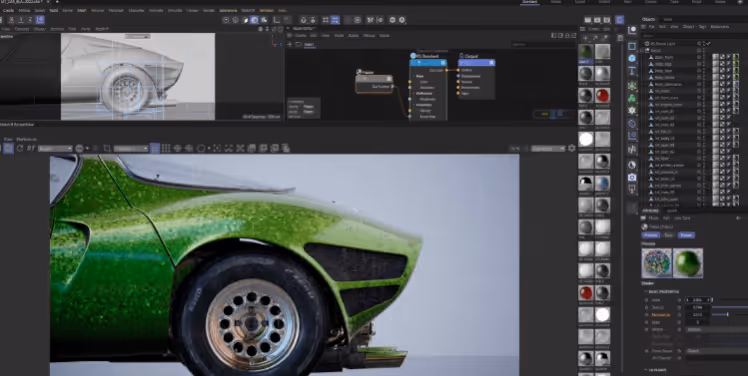Click the camera icon in side palette
Viewport: 748px width, 376px height.
coord(632,177)
